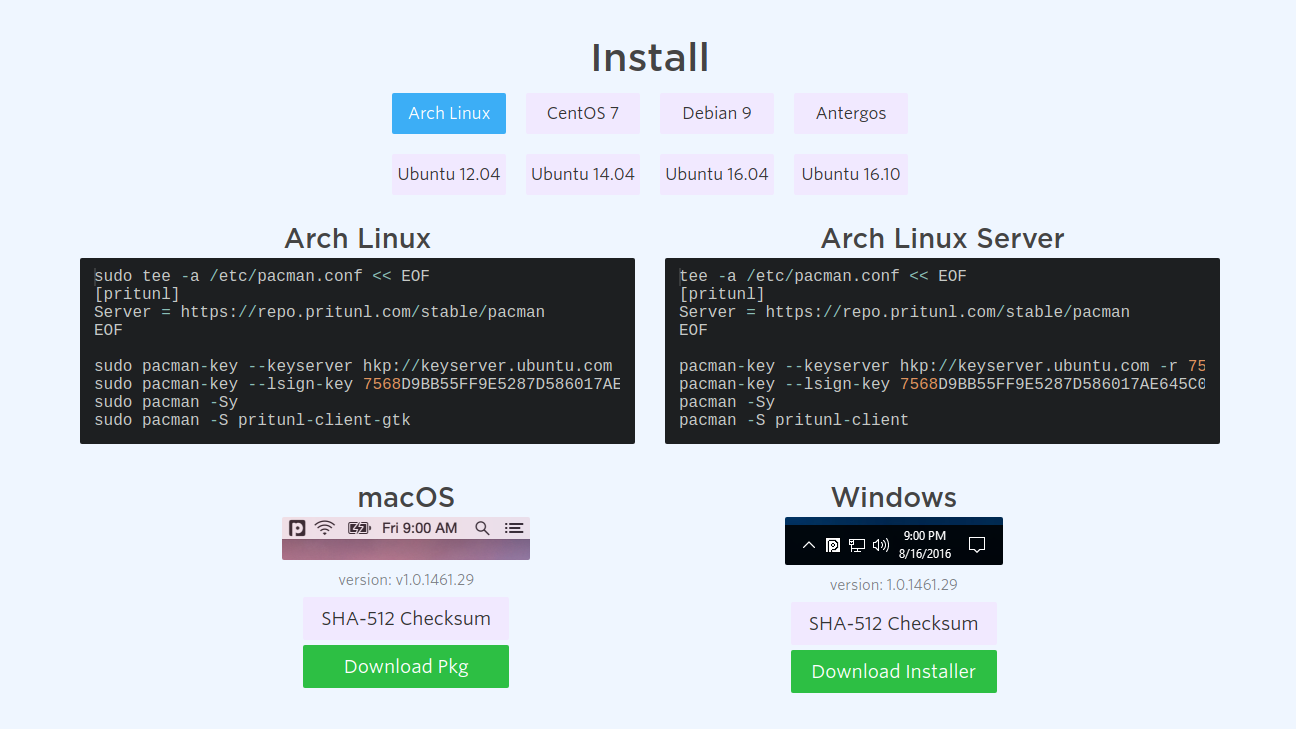Click the 'Arch Linux Server' heading
1296x729 pixels.
tap(942, 238)
